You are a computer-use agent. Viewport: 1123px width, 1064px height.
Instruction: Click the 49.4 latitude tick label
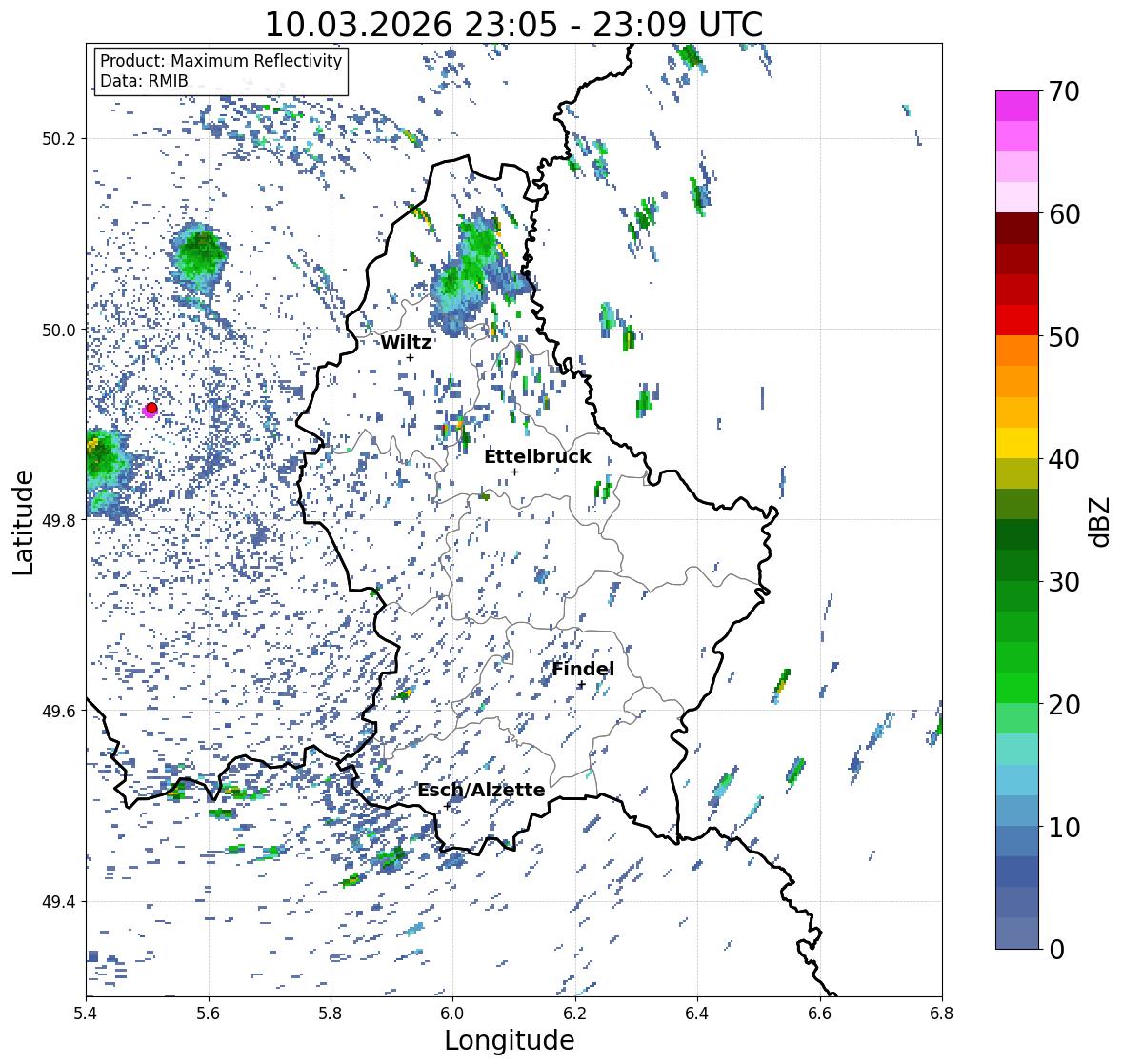click(59, 901)
